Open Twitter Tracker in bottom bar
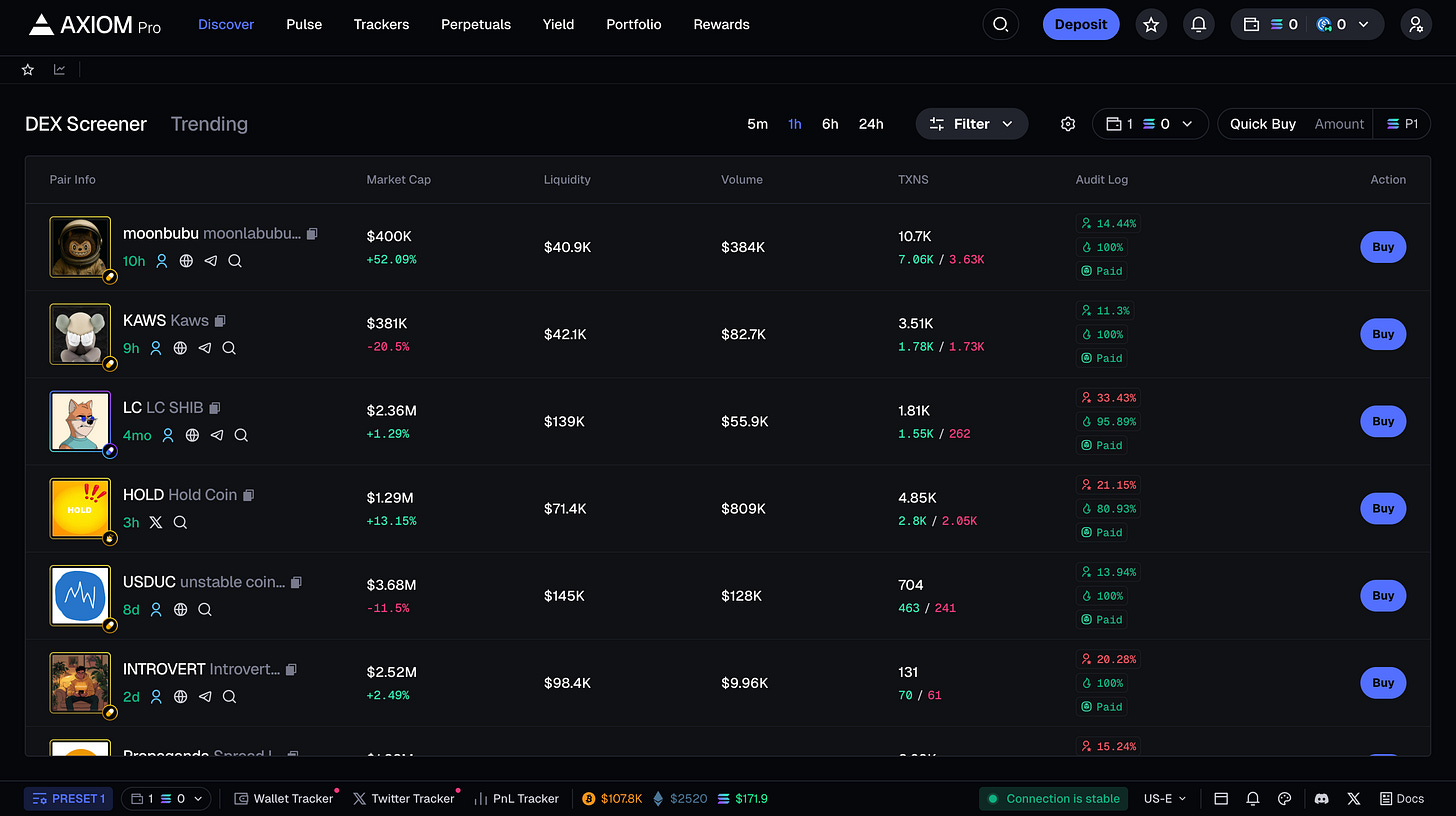Screen dimensions: 1456x816 click(404, 799)
